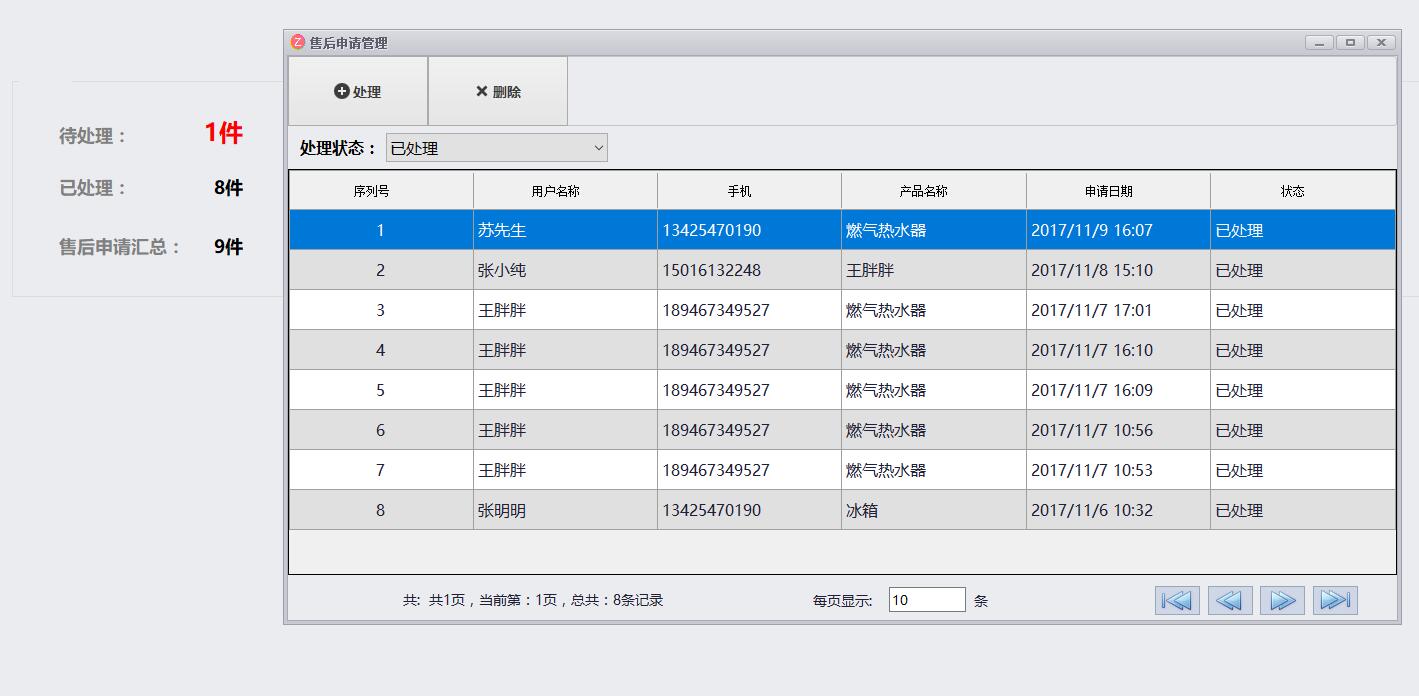The width and height of the screenshot is (1419, 696).
Task: Click serial number 4 in the table
Action: (380, 350)
